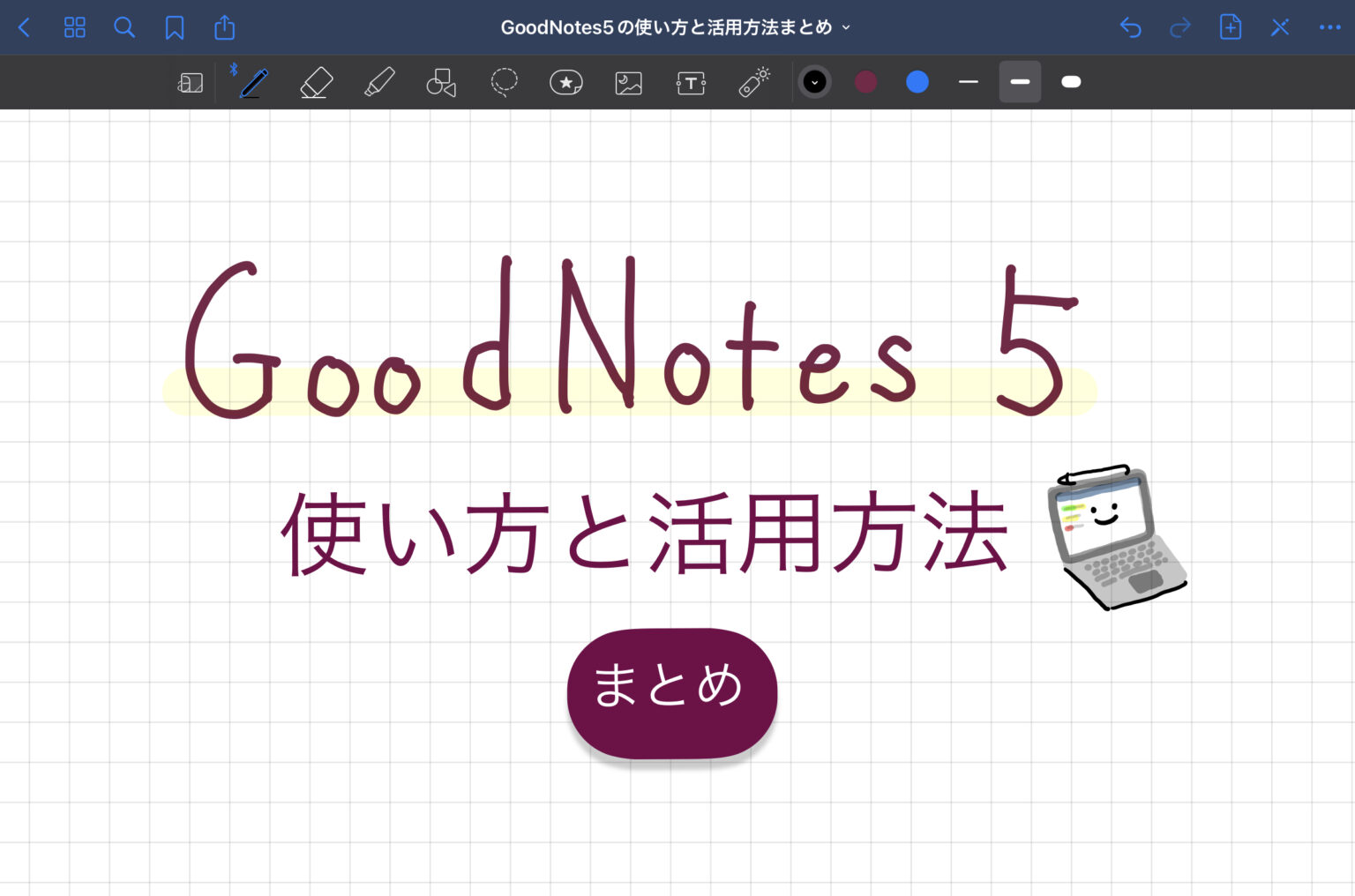Screen dimensions: 1355x896
Task: Add a new page to the notebook
Action: pos(1230,27)
